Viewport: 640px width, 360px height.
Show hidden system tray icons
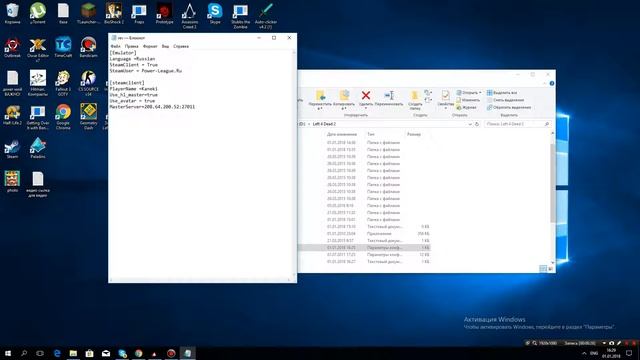pos(584,353)
